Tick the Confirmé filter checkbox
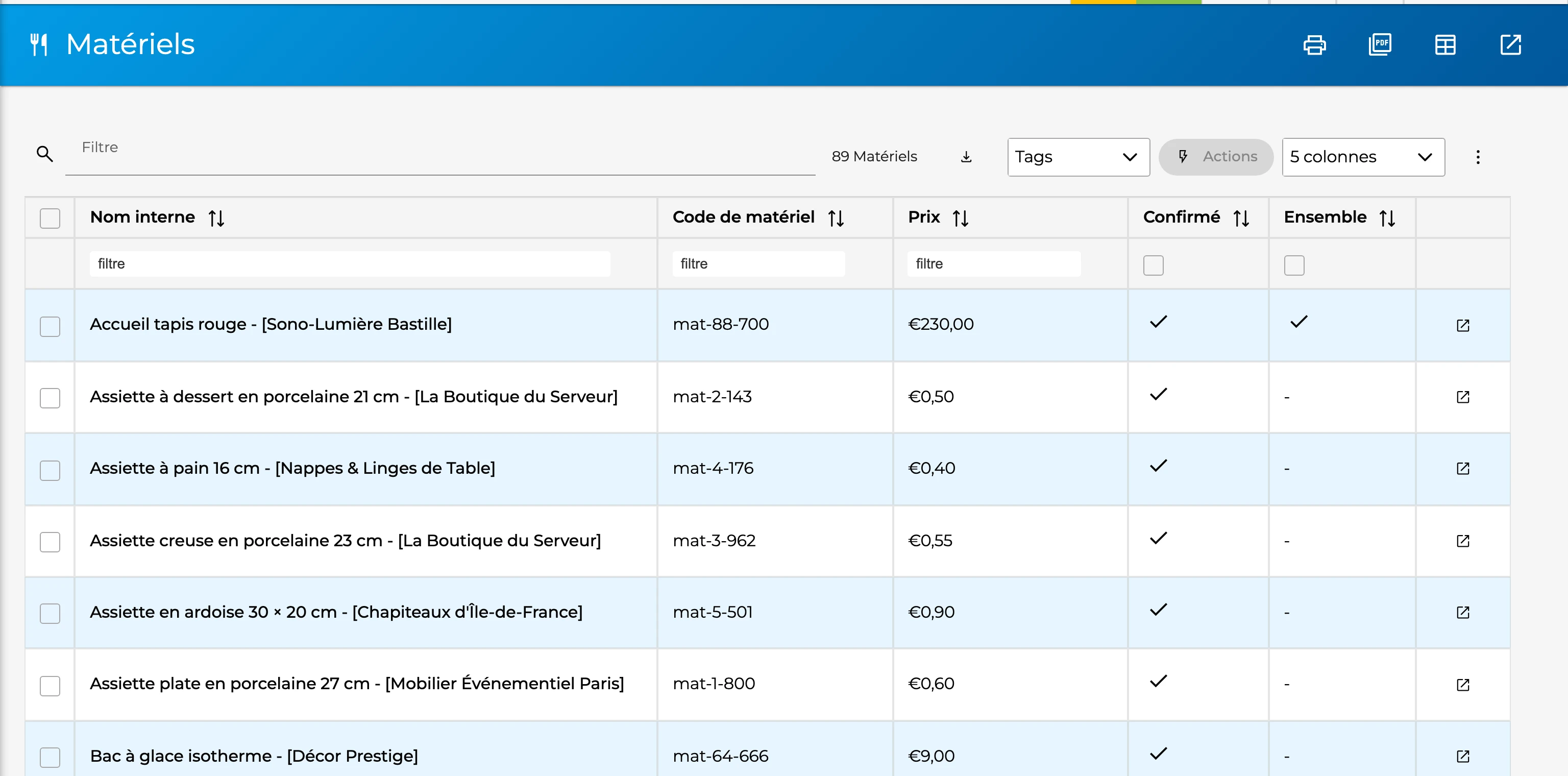1568x776 pixels. pyautogui.click(x=1153, y=265)
